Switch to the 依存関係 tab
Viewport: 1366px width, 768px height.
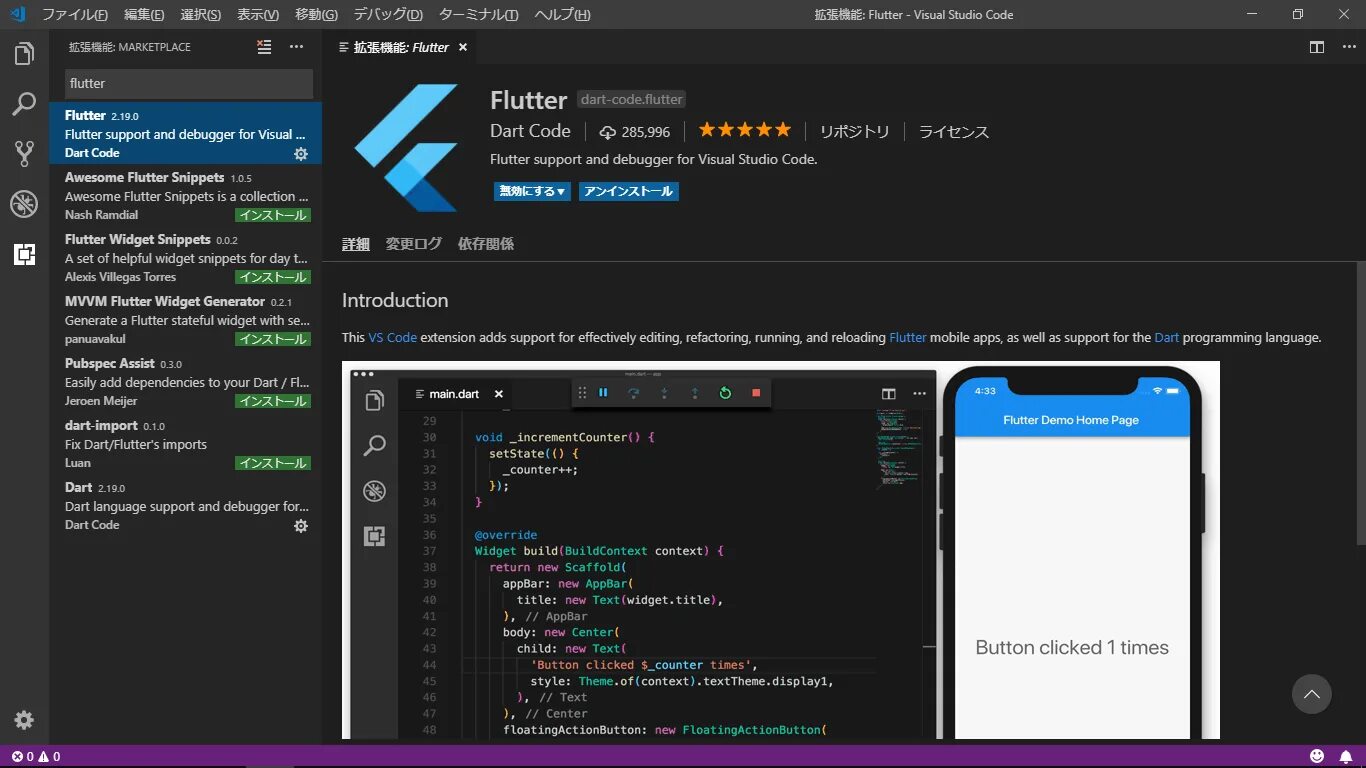pyautogui.click(x=486, y=244)
